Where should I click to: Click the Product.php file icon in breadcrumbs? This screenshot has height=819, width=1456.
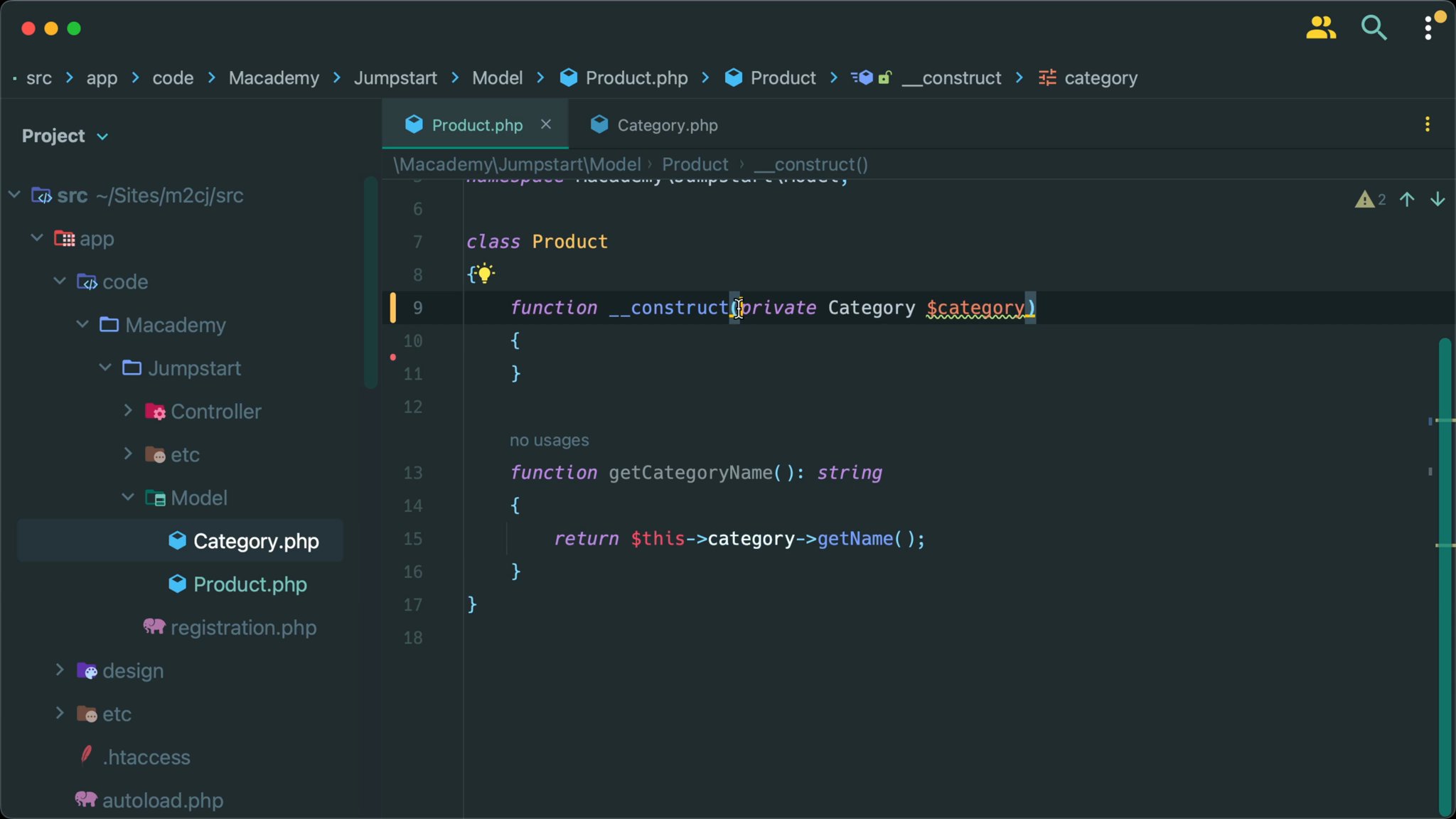pos(568,78)
